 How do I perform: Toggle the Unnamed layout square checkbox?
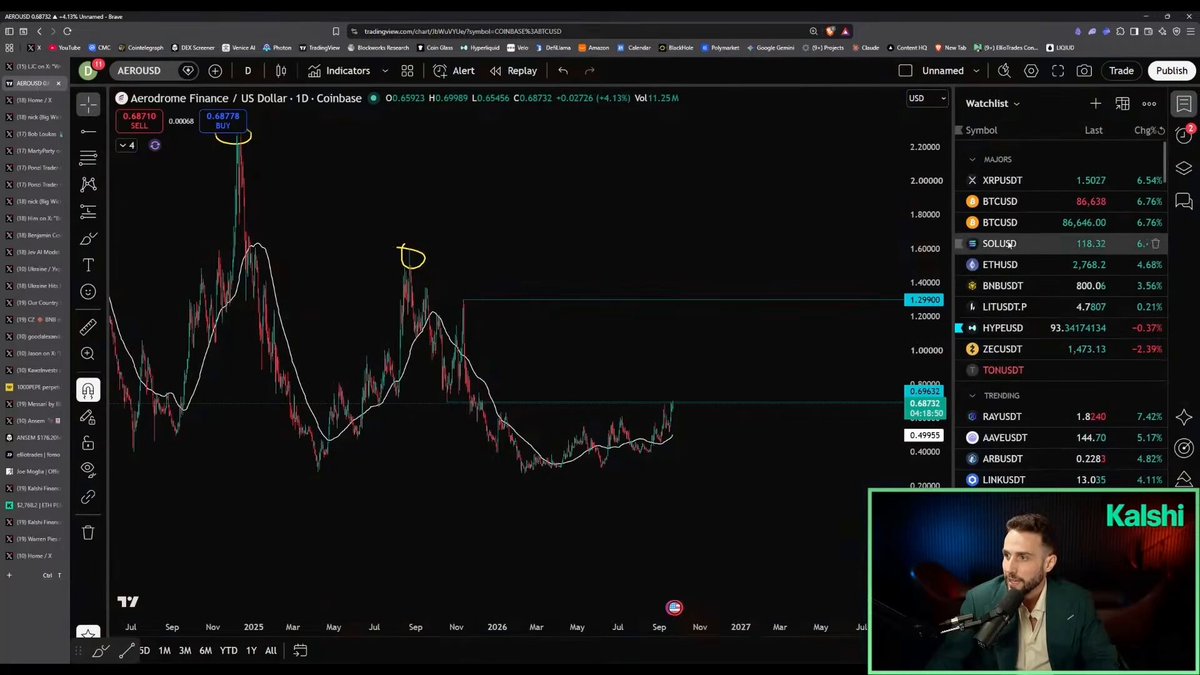pos(906,71)
